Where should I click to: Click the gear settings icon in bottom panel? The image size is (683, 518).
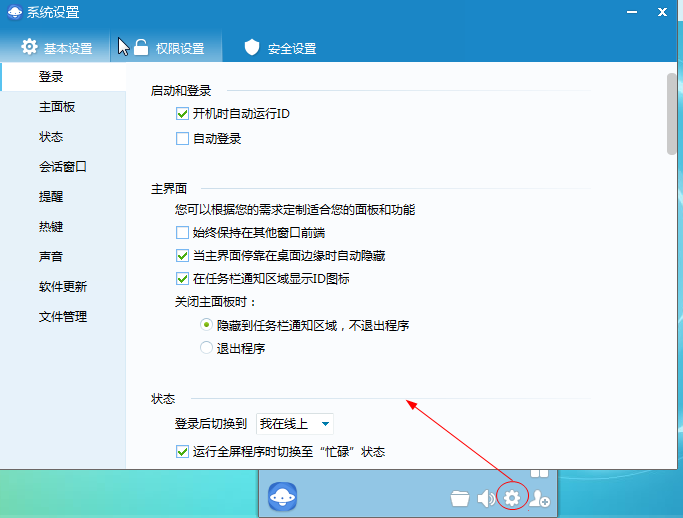click(x=512, y=497)
